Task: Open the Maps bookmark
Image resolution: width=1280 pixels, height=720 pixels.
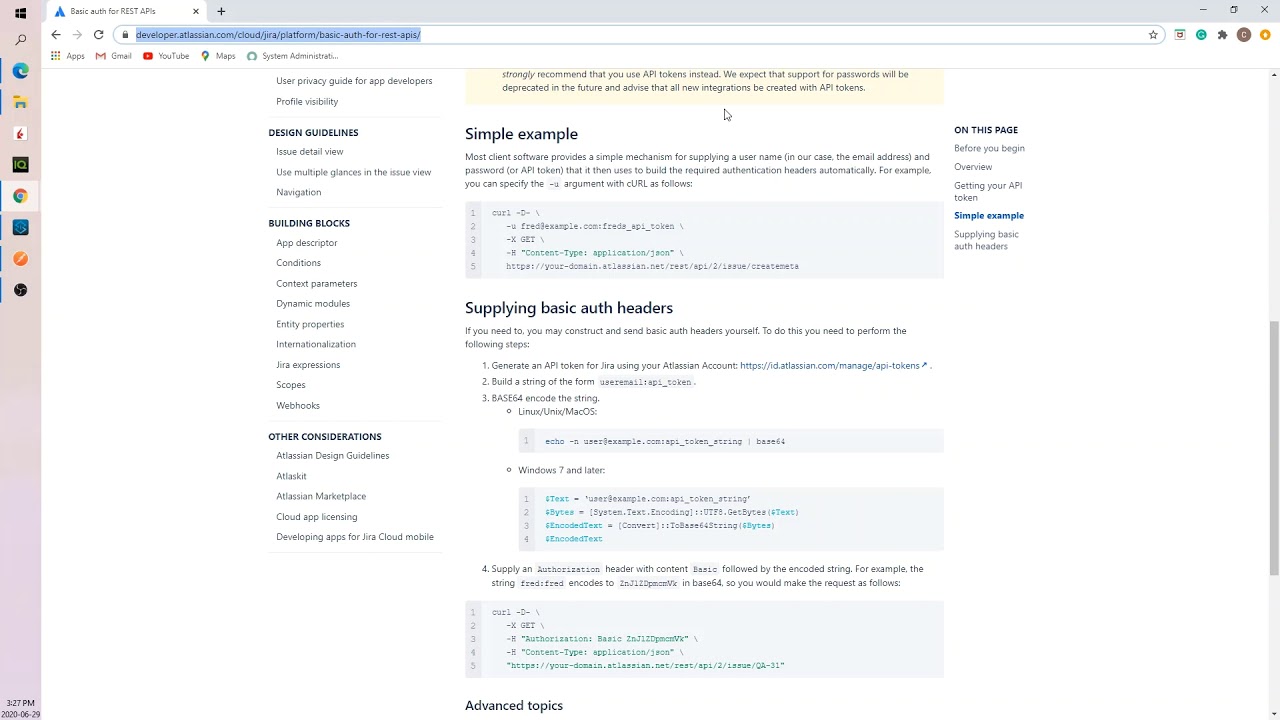Action: pos(218,56)
